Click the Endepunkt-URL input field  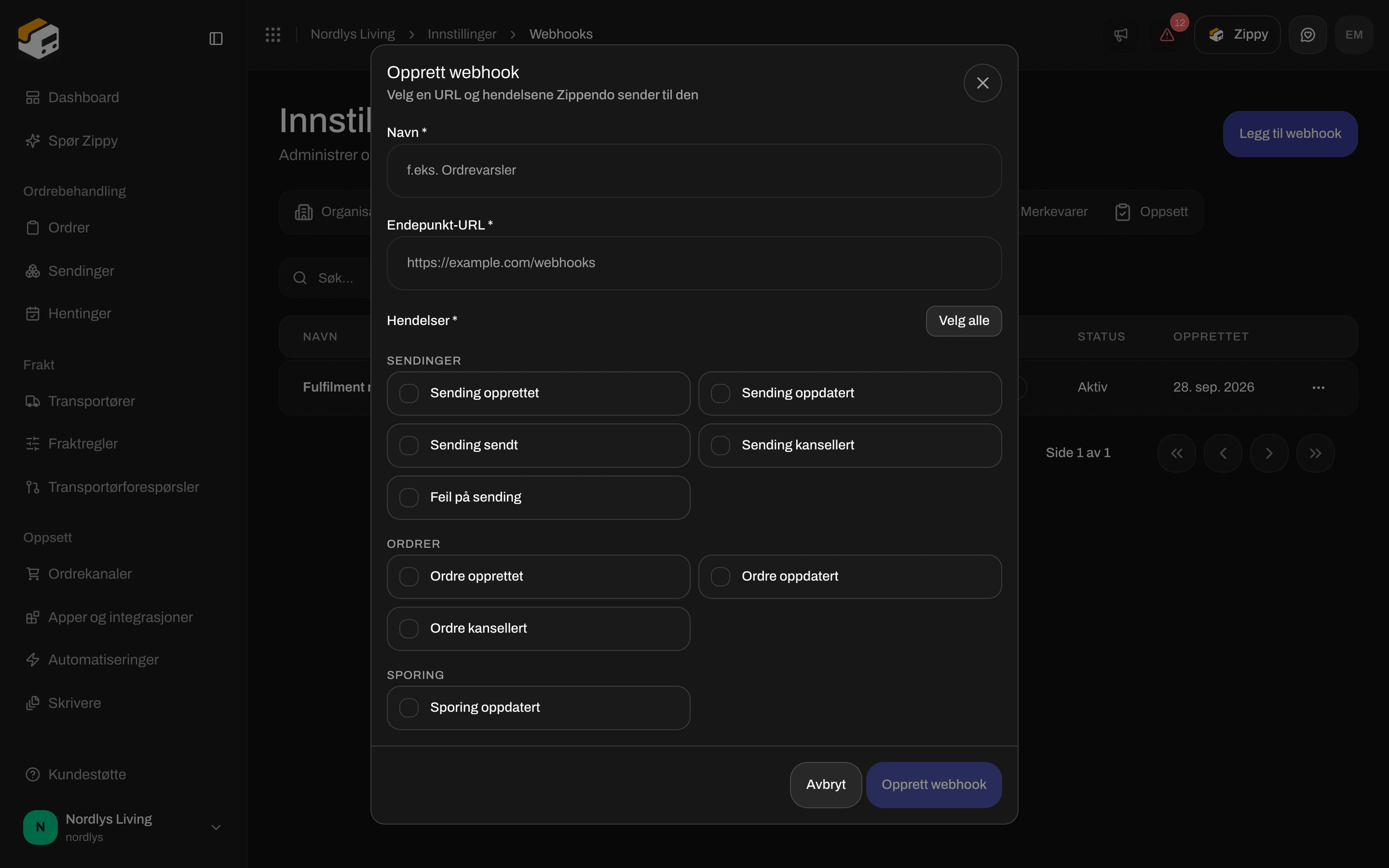pos(694,263)
